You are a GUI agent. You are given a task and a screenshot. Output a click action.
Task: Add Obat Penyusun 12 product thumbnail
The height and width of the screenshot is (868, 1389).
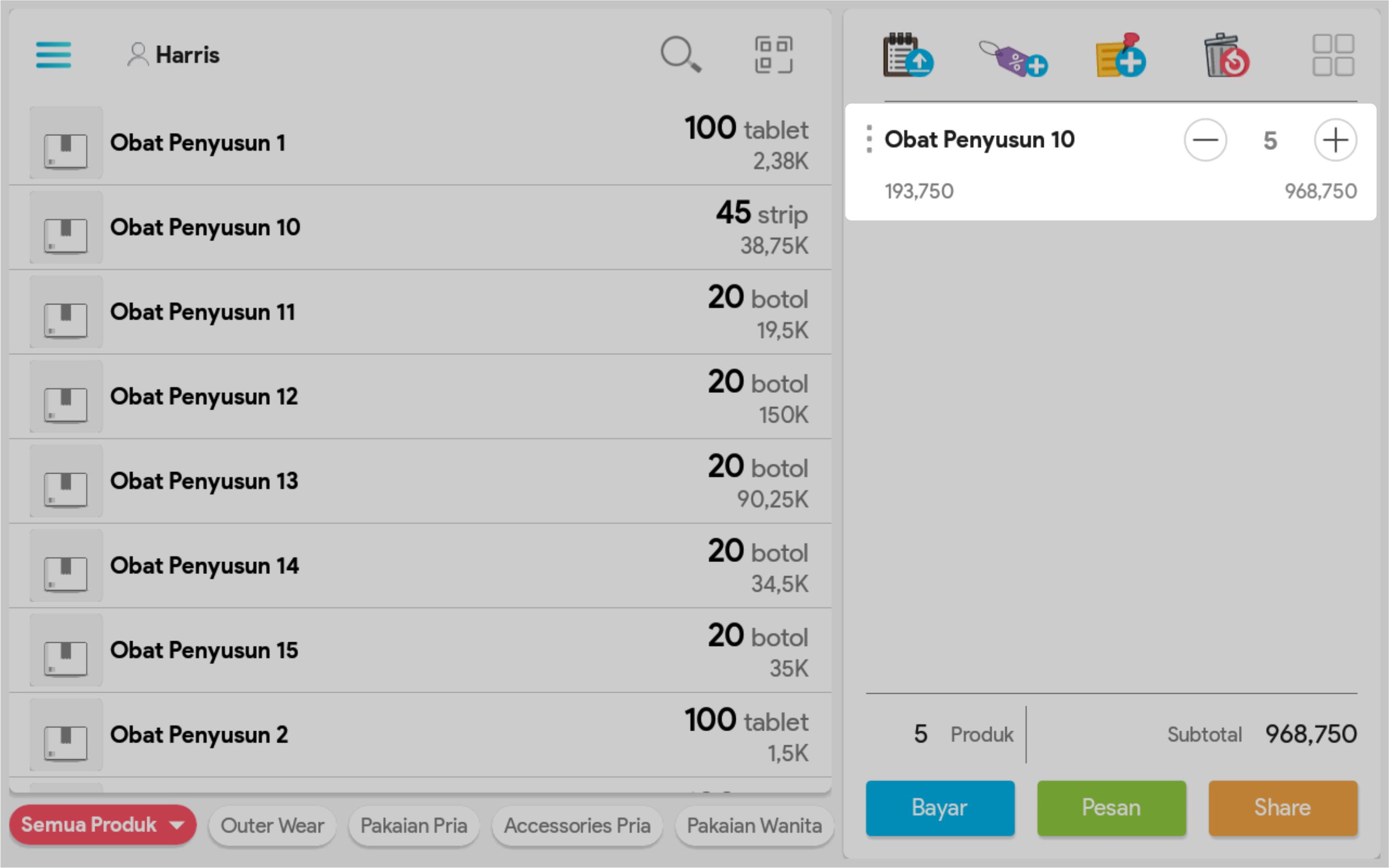[x=66, y=396]
